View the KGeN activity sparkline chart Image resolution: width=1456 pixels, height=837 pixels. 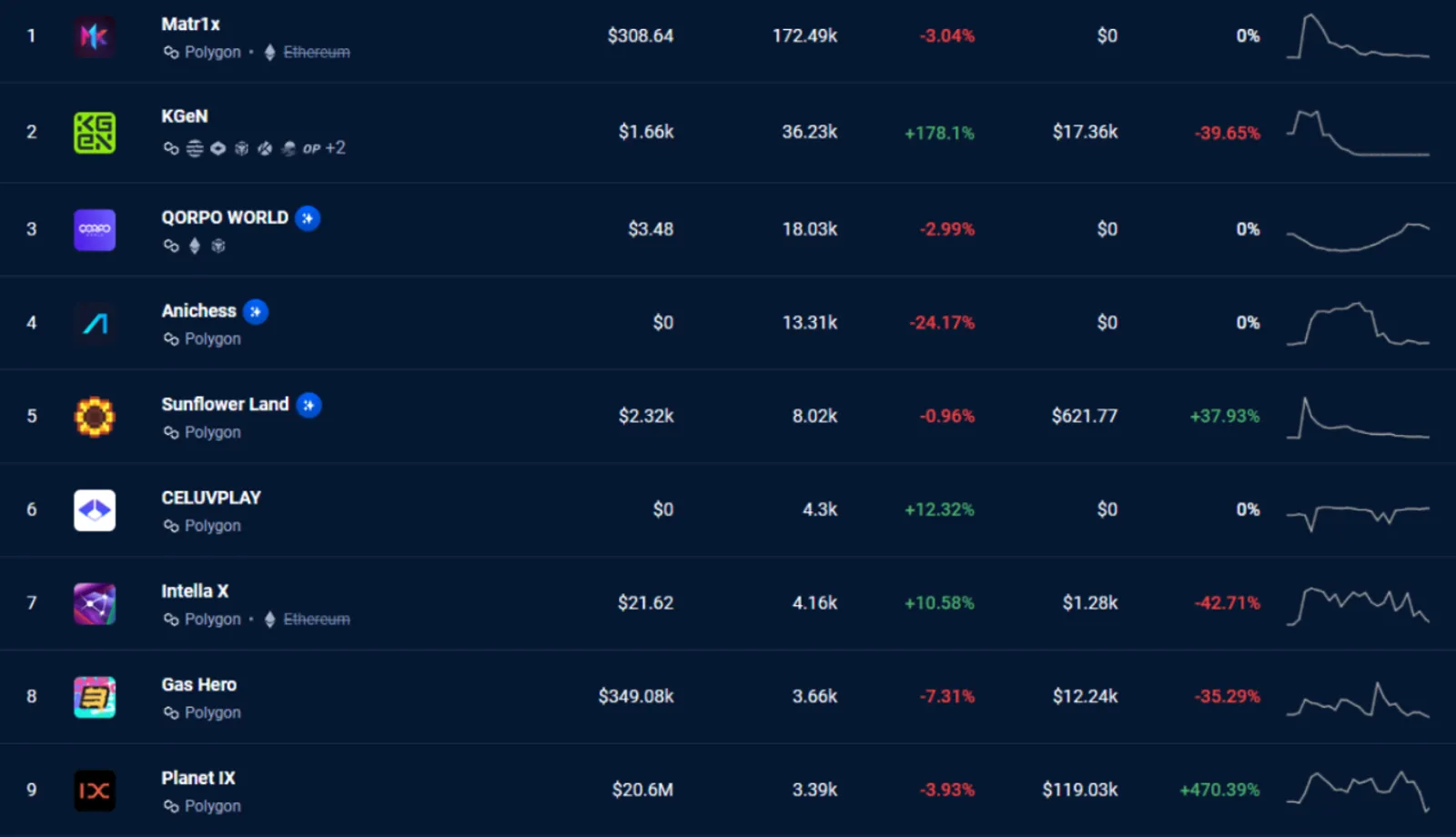click(1358, 133)
